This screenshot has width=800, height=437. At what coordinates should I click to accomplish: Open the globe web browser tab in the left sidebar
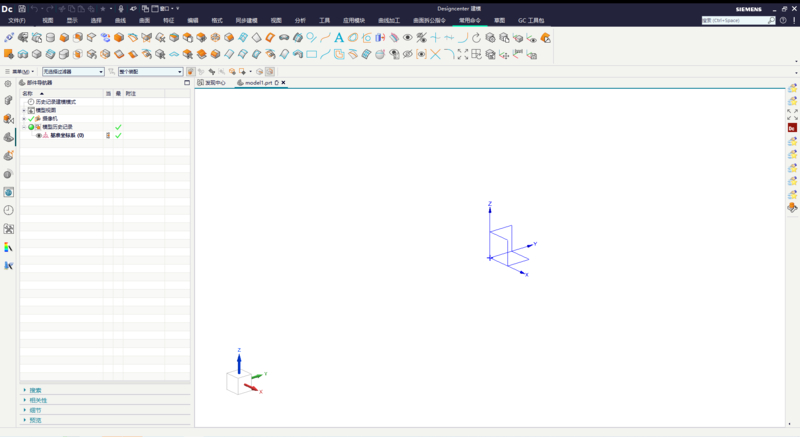point(9,192)
